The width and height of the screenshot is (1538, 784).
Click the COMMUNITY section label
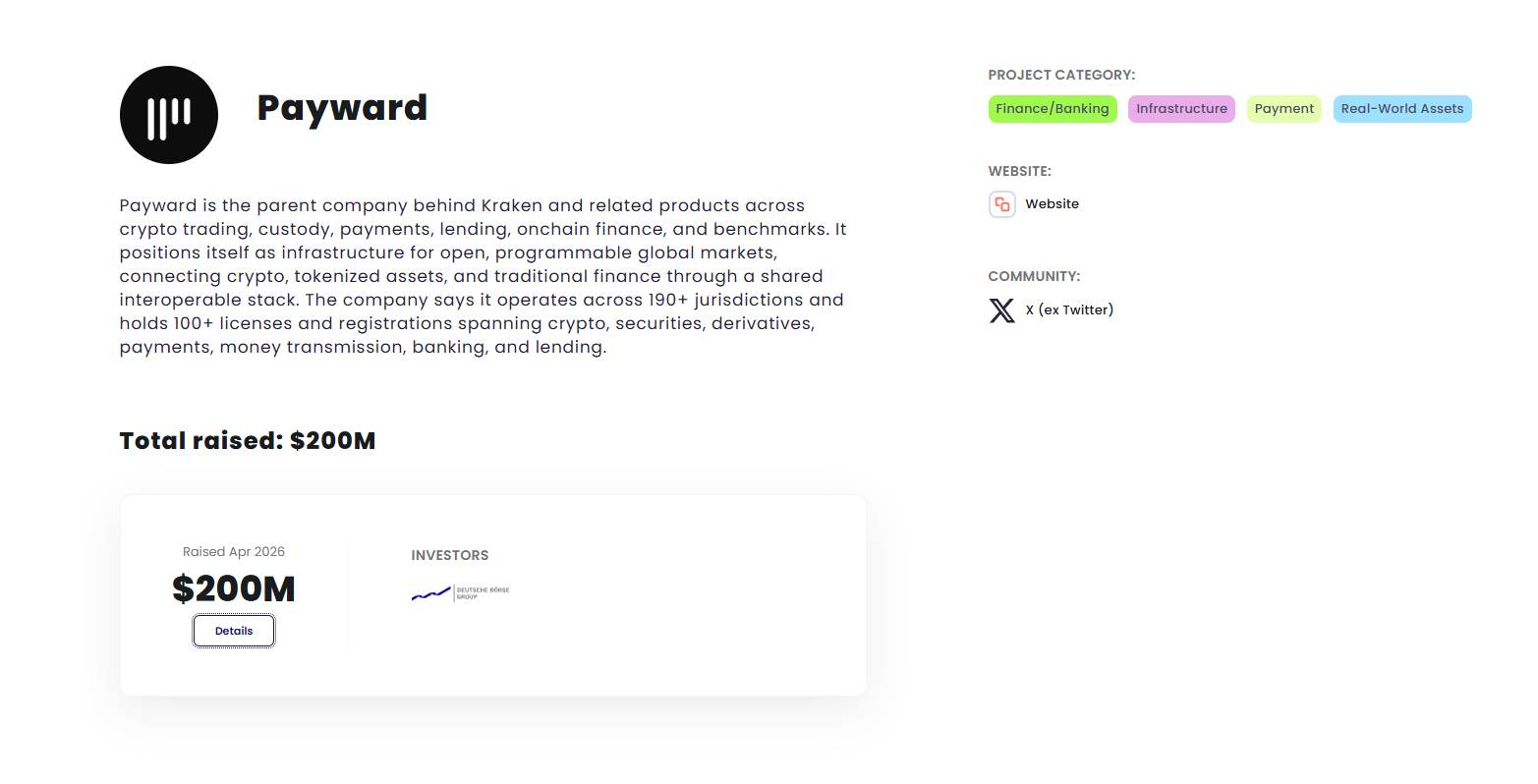(1034, 277)
